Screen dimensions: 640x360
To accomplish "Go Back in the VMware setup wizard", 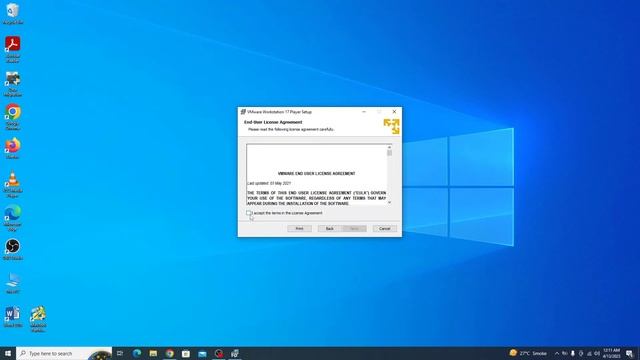I will [330, 229].
